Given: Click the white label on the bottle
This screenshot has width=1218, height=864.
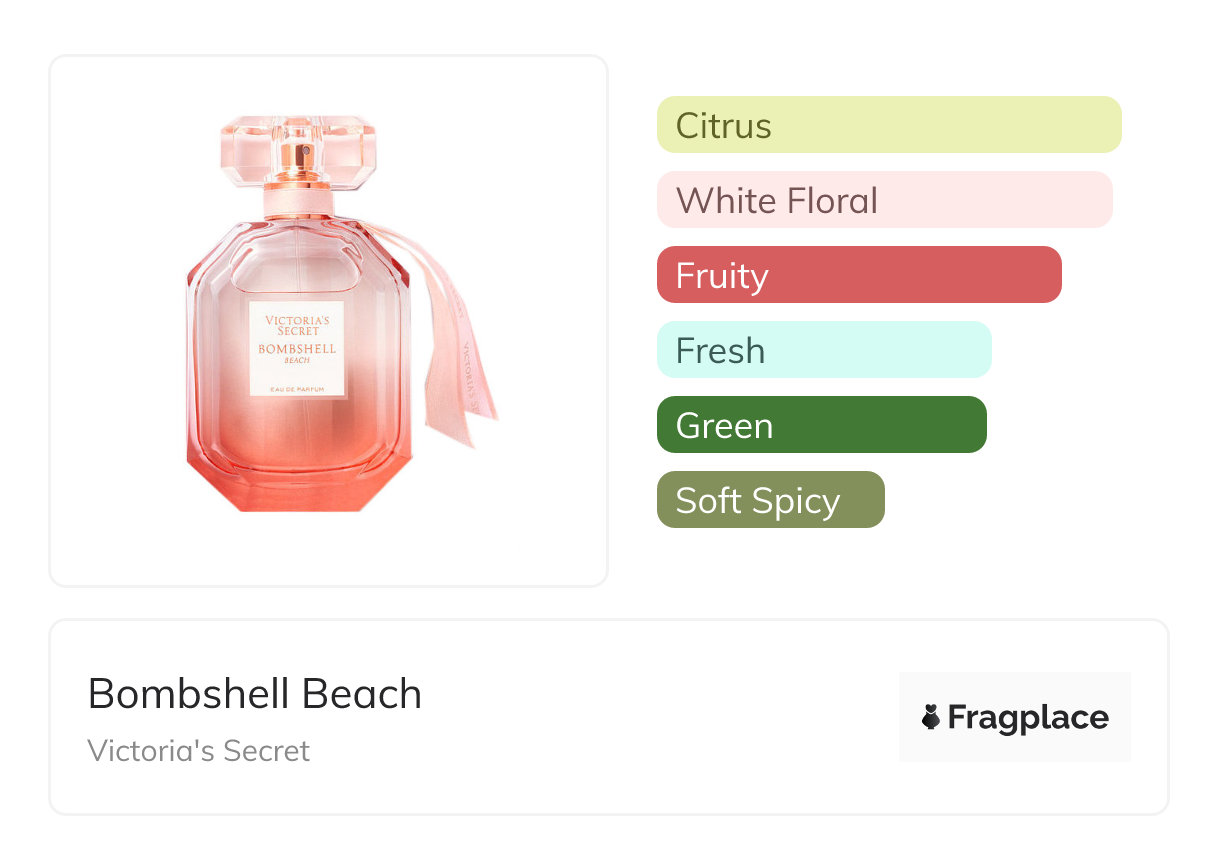Looking at the screenshot, I should pos(297,348).
